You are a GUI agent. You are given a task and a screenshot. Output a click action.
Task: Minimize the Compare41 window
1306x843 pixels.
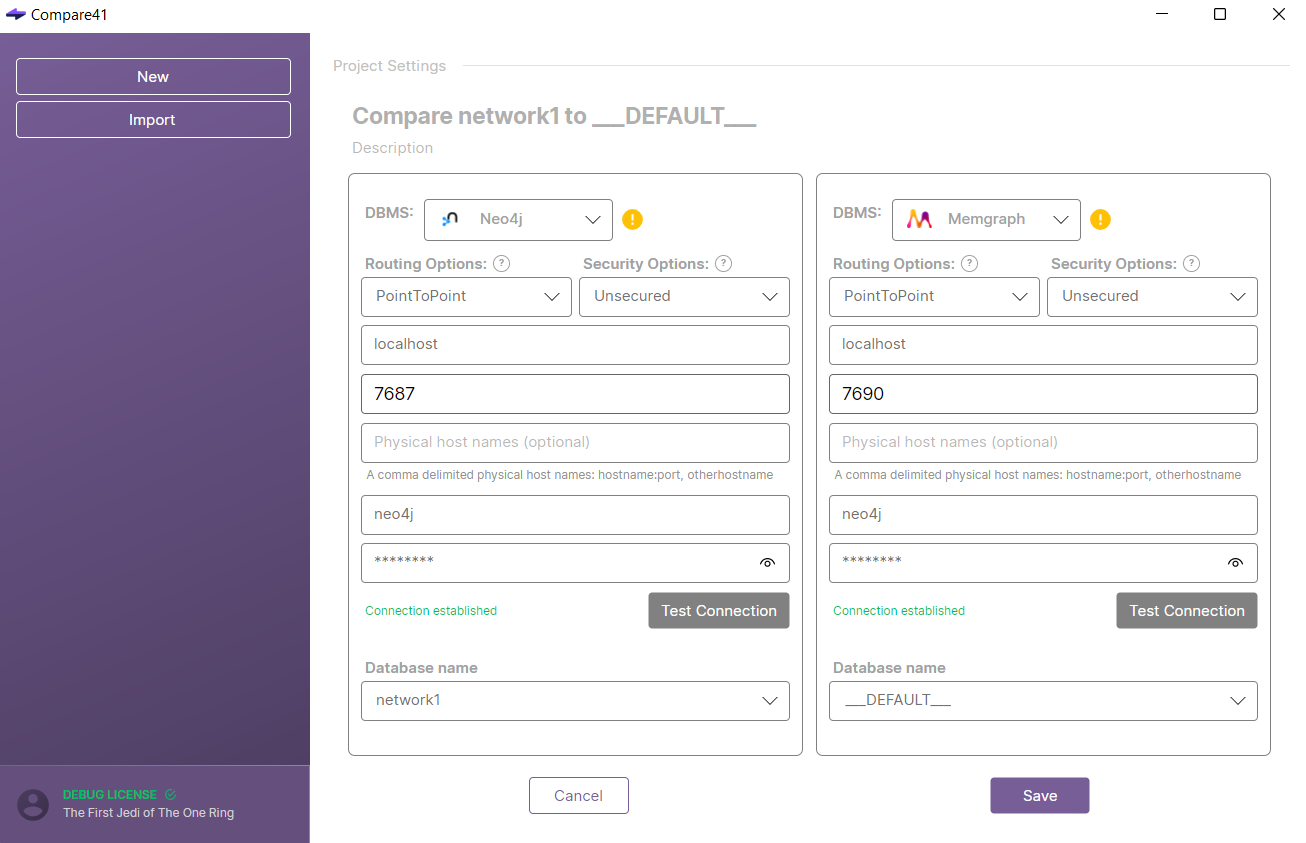[1162, 14]
